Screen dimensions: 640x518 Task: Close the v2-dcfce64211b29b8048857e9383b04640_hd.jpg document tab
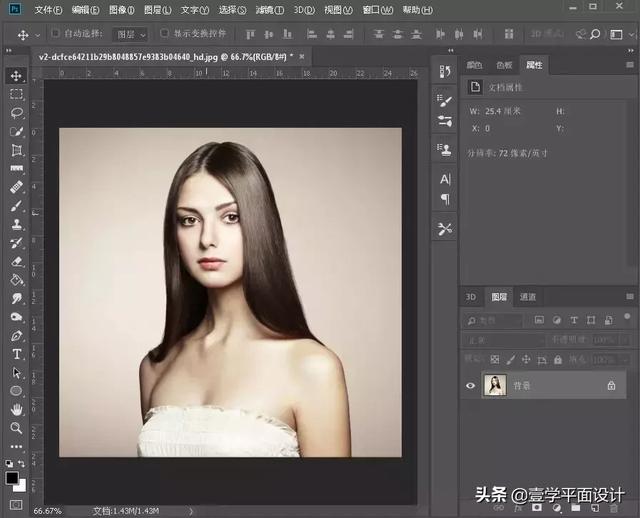point(302,57)
